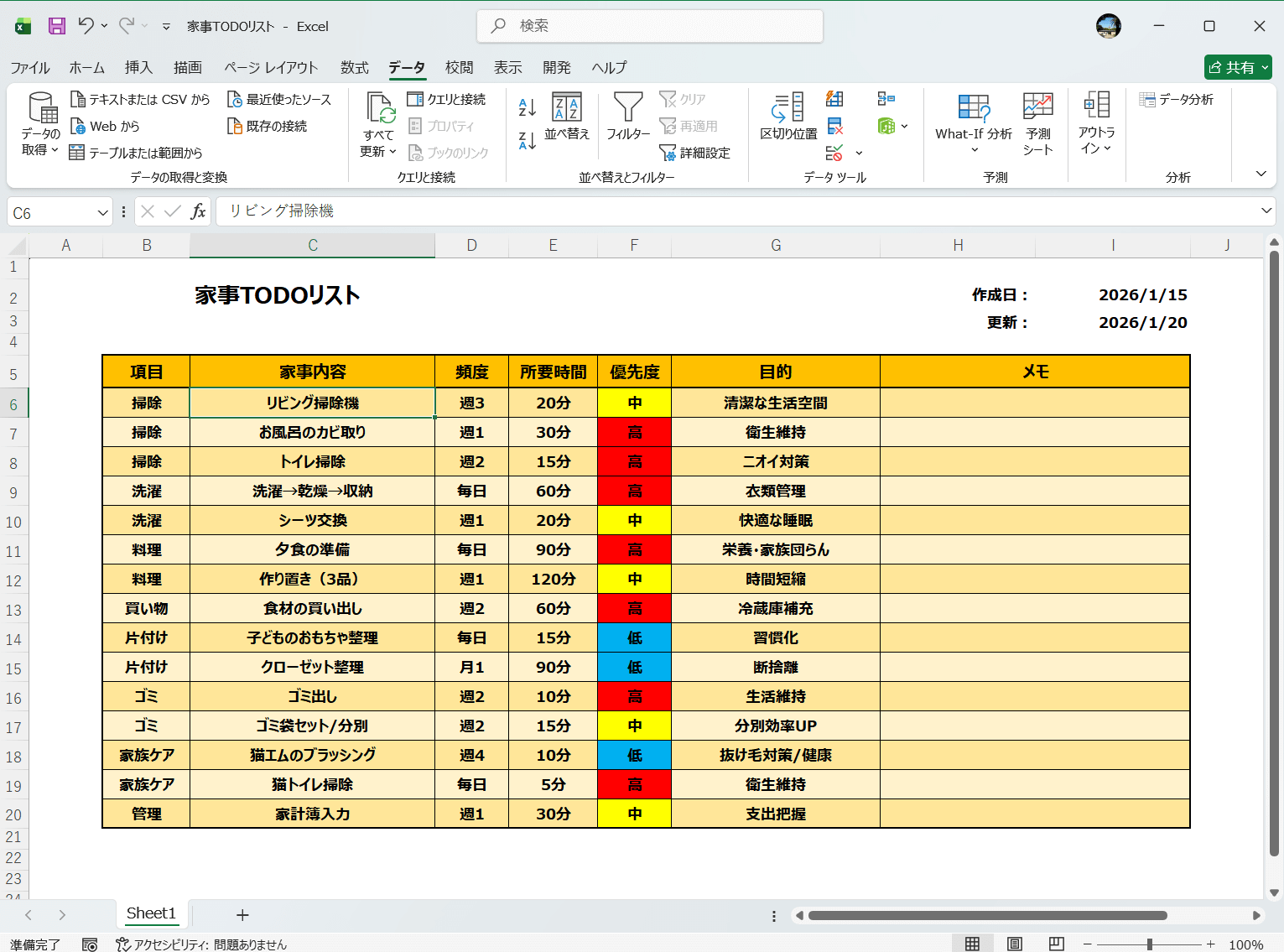This screenshot has width=1284, height=952.
Task: Click the 予測シート forecast sheet icon
Action: coord(1037,123)
